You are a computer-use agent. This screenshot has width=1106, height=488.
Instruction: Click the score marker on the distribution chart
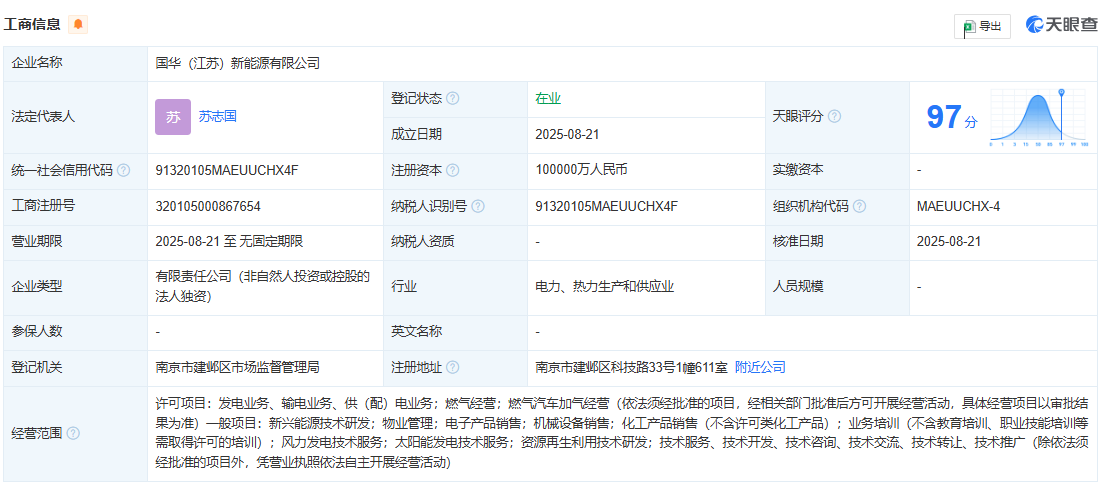(1062, 91)
